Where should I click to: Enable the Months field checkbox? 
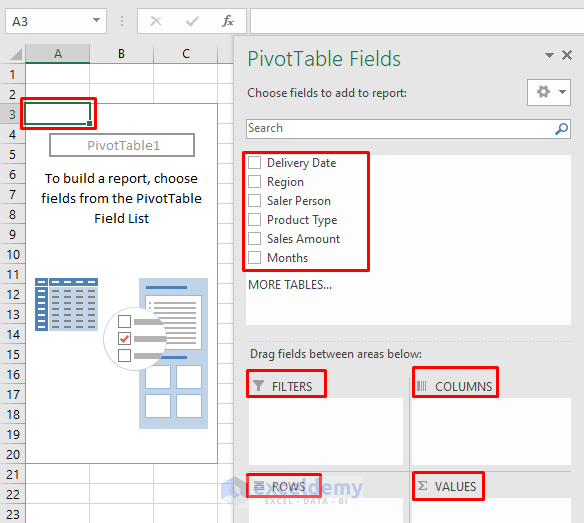tap(255, 257)
